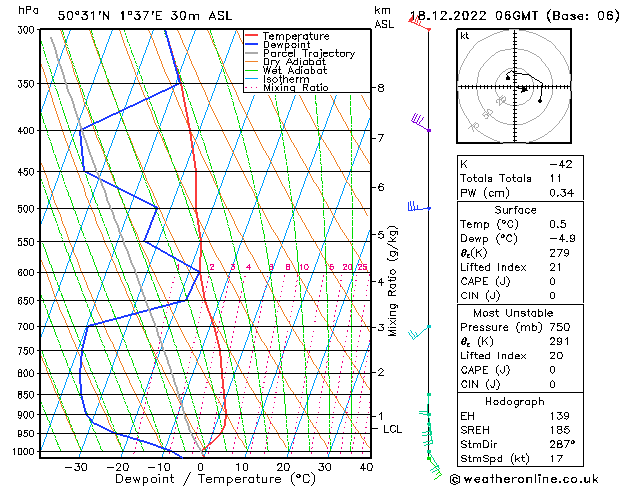Click the '40' temperature axis label
629x486 pixels.
click(366, 467)
